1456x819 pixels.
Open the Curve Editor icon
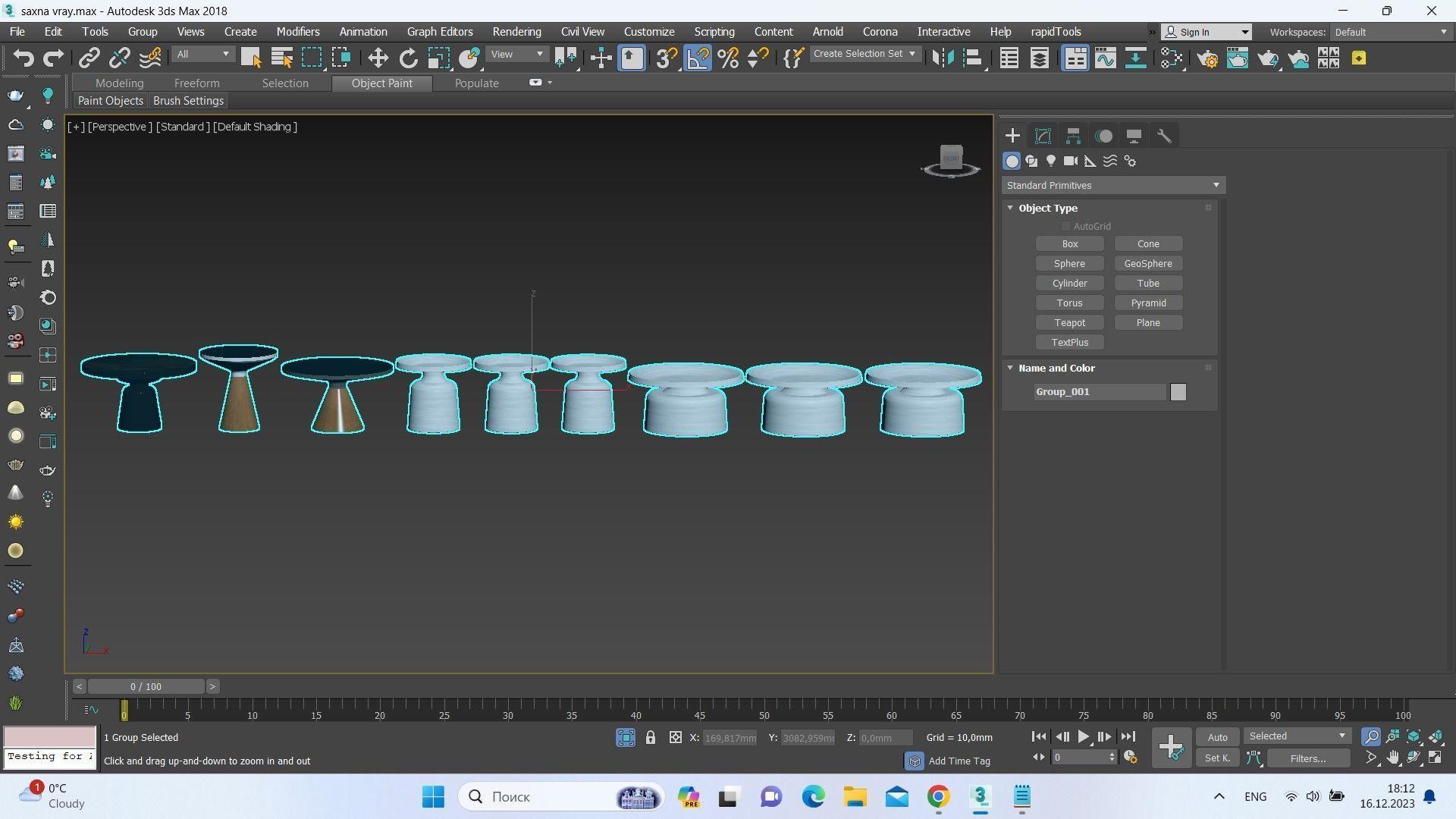coord(1105,58)
